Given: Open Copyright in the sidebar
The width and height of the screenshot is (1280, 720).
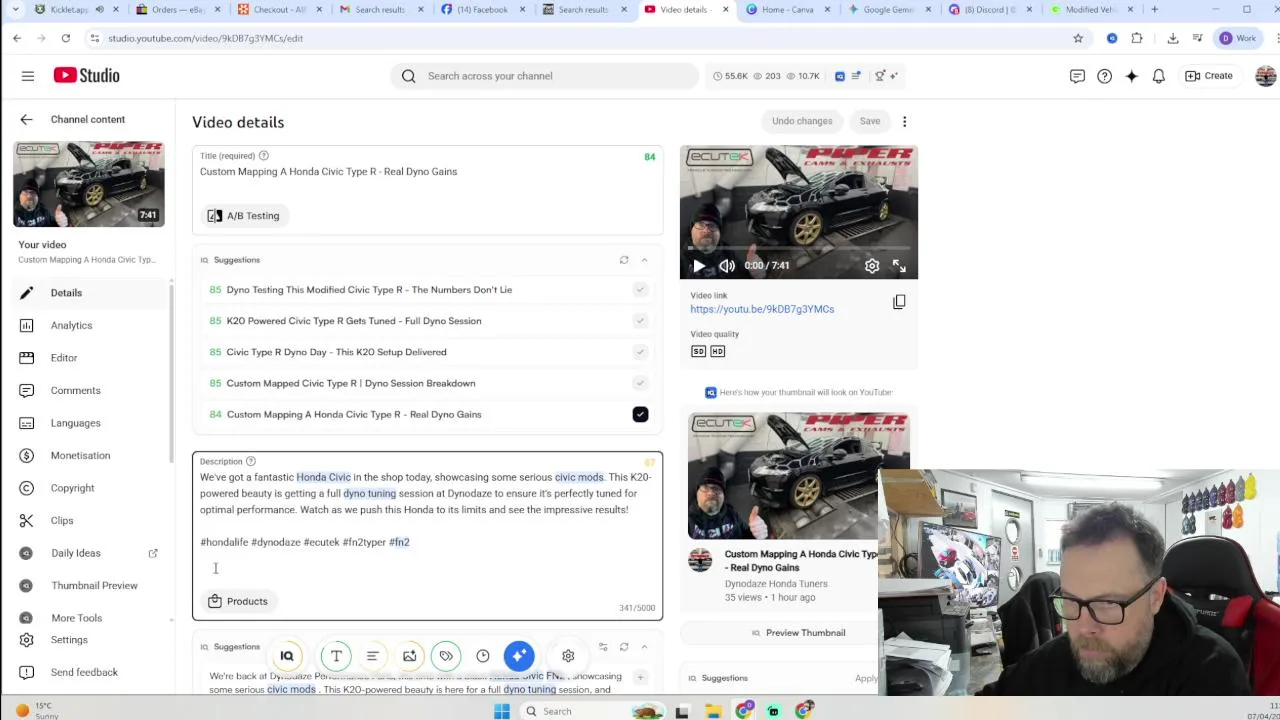Looking at the screenshot, I should click(87, 488).
